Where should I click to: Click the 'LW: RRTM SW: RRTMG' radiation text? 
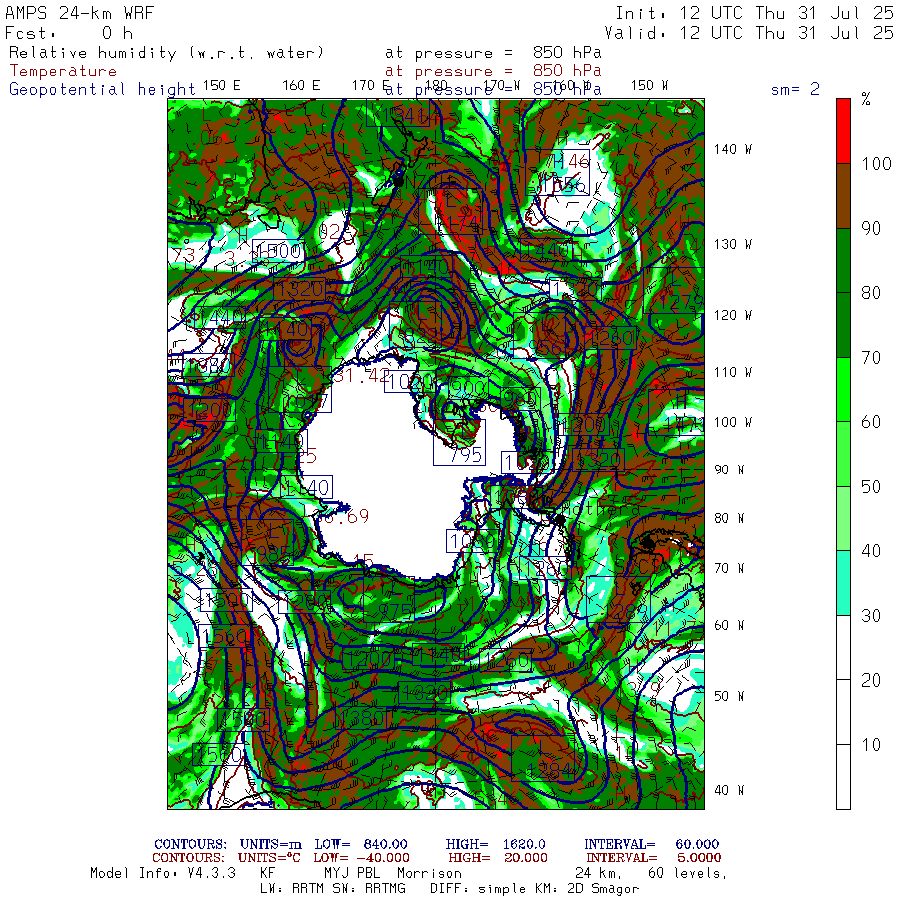[x=332, y=889]
